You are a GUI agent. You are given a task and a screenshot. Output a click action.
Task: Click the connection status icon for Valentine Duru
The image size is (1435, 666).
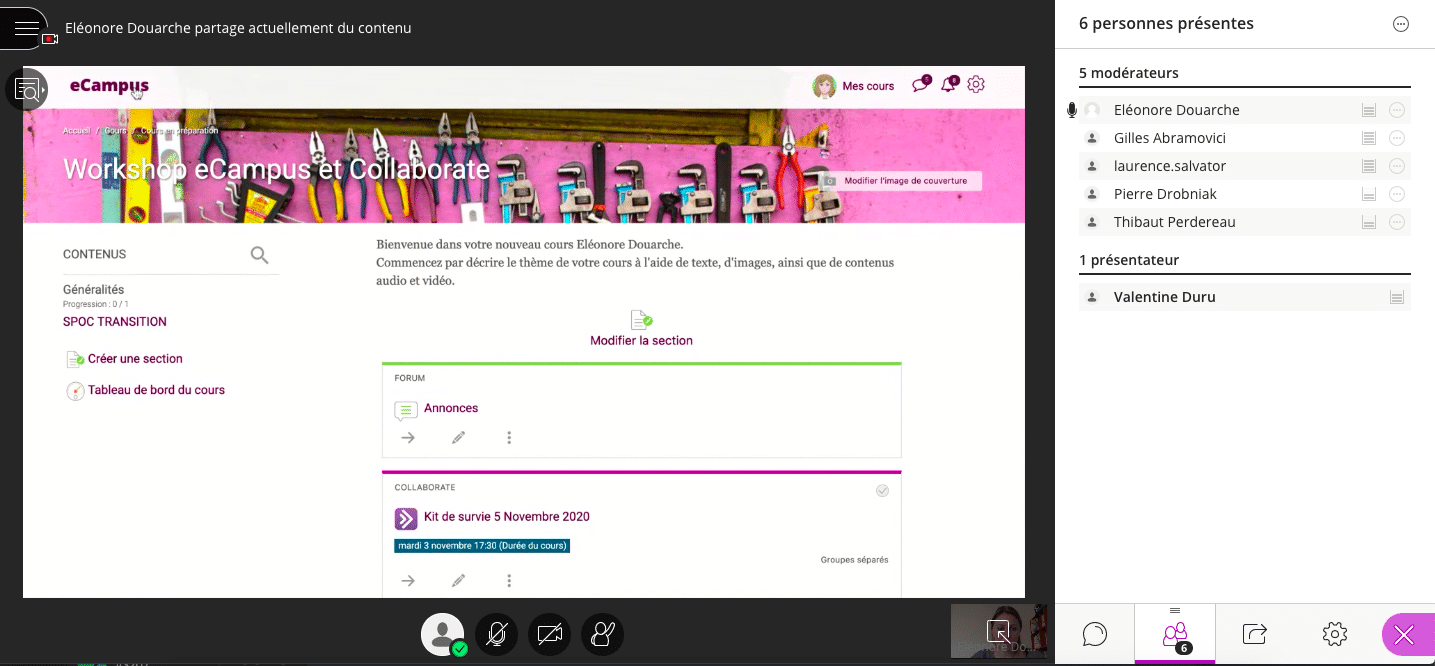(x=1397, y=297)
